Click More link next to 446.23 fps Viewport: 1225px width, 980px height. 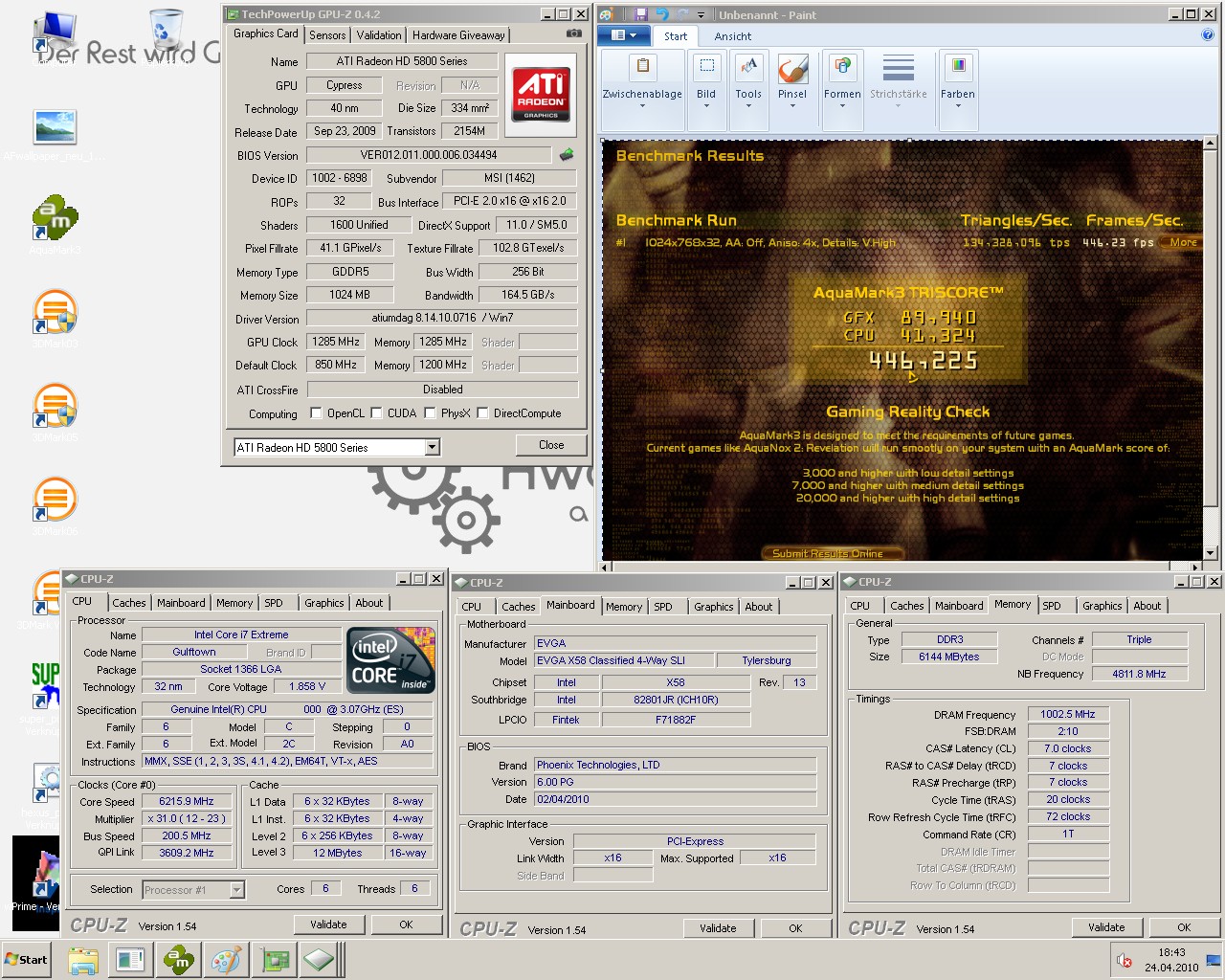[x=1183, y=242]
